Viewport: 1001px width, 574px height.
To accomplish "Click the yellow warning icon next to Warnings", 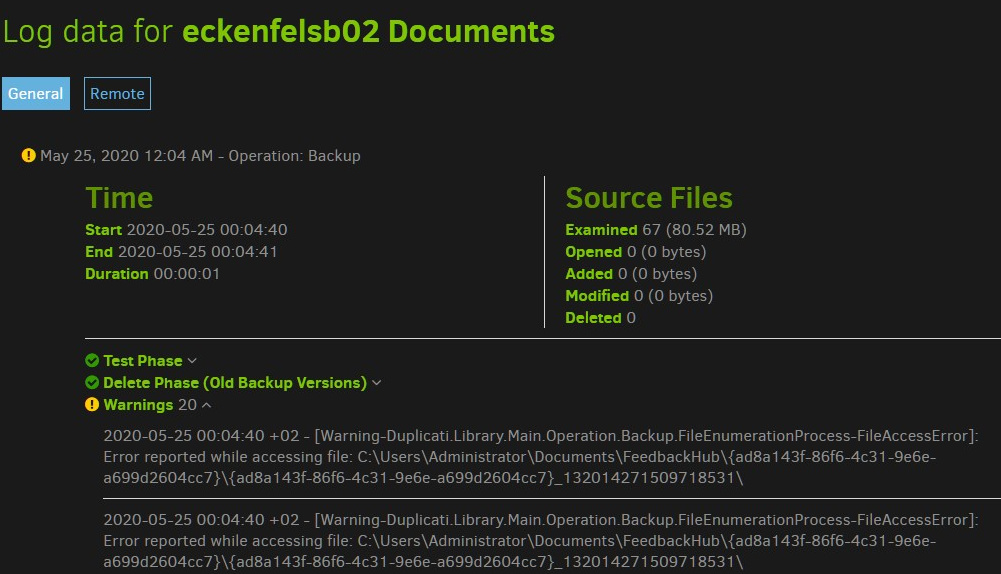I will 92,405.
